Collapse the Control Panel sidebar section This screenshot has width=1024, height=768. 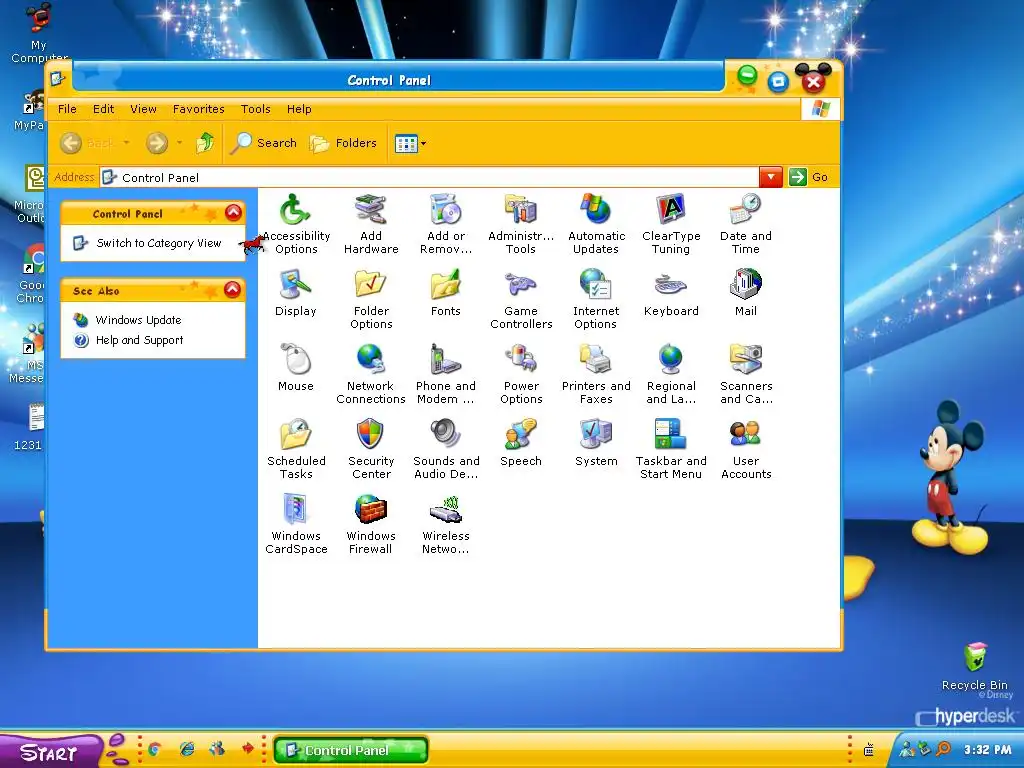[x=233, y=213]
